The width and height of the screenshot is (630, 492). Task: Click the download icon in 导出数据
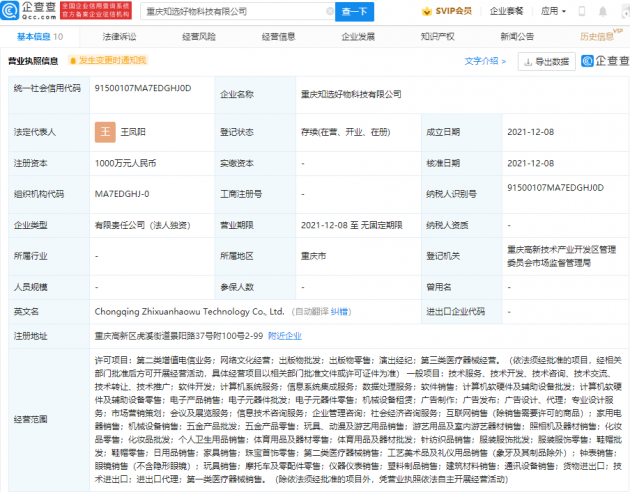(528, 61)
